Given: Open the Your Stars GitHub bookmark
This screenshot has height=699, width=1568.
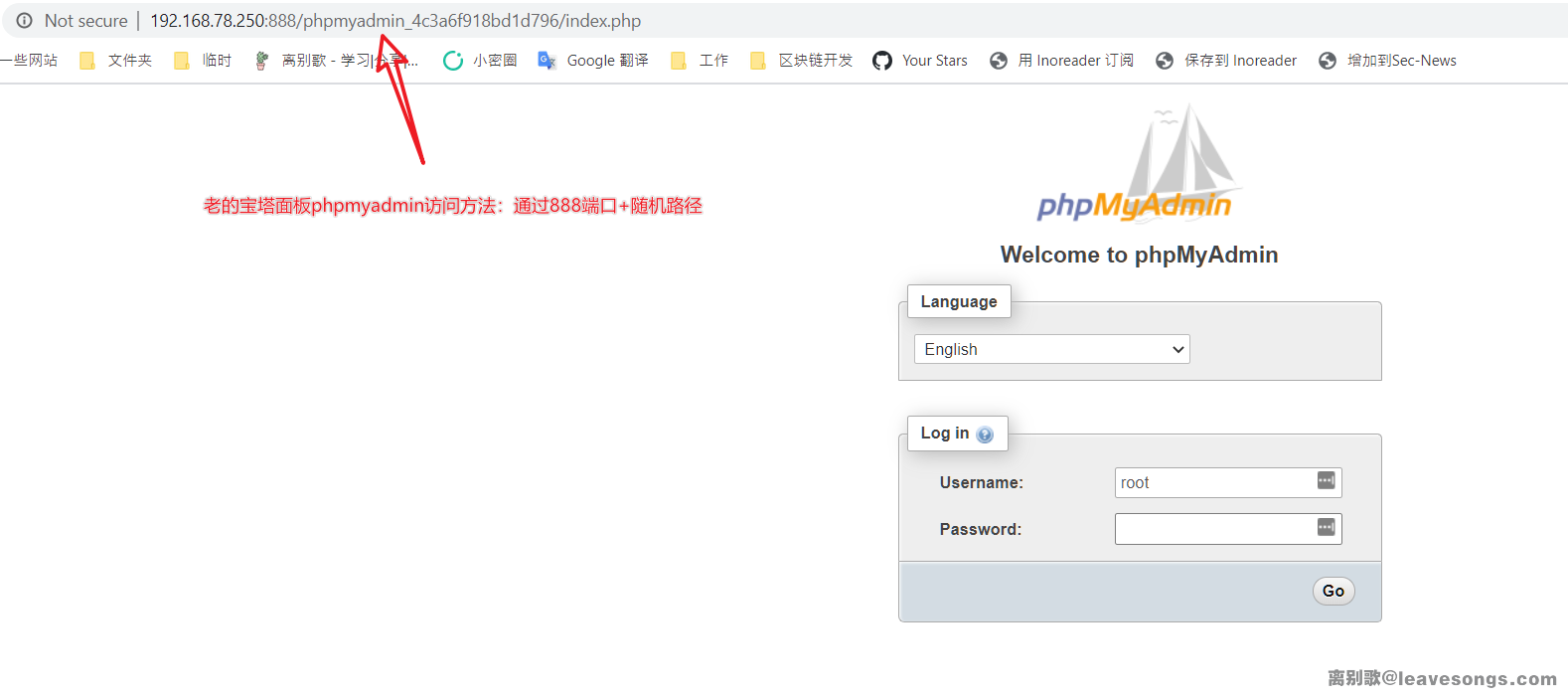Looking at the screenshot, I should pyautogui.click(x=920, y=61).
